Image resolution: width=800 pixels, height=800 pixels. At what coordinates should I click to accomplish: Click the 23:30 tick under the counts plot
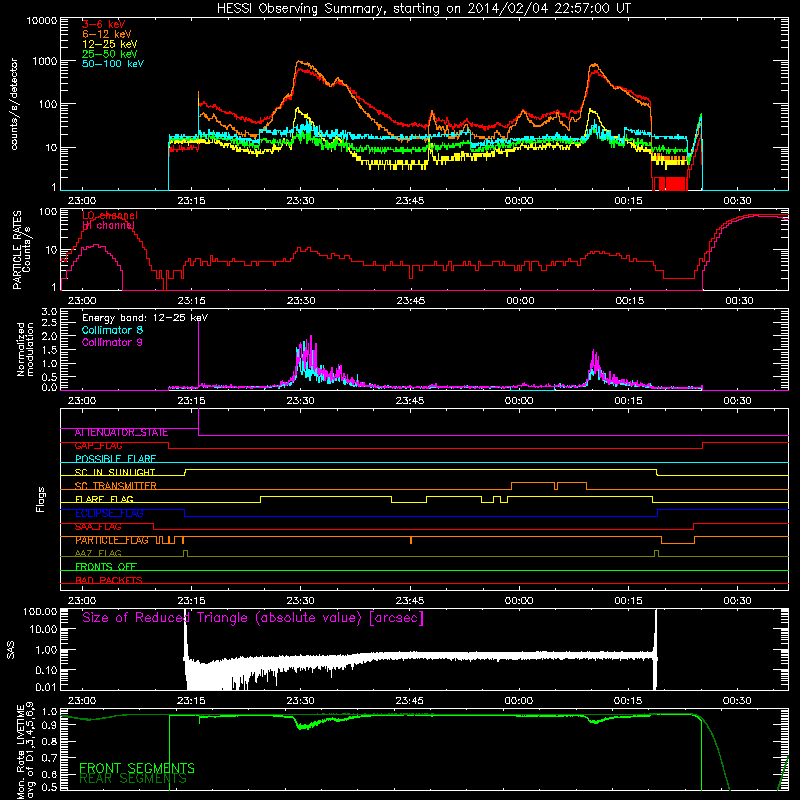pos(301,201)
